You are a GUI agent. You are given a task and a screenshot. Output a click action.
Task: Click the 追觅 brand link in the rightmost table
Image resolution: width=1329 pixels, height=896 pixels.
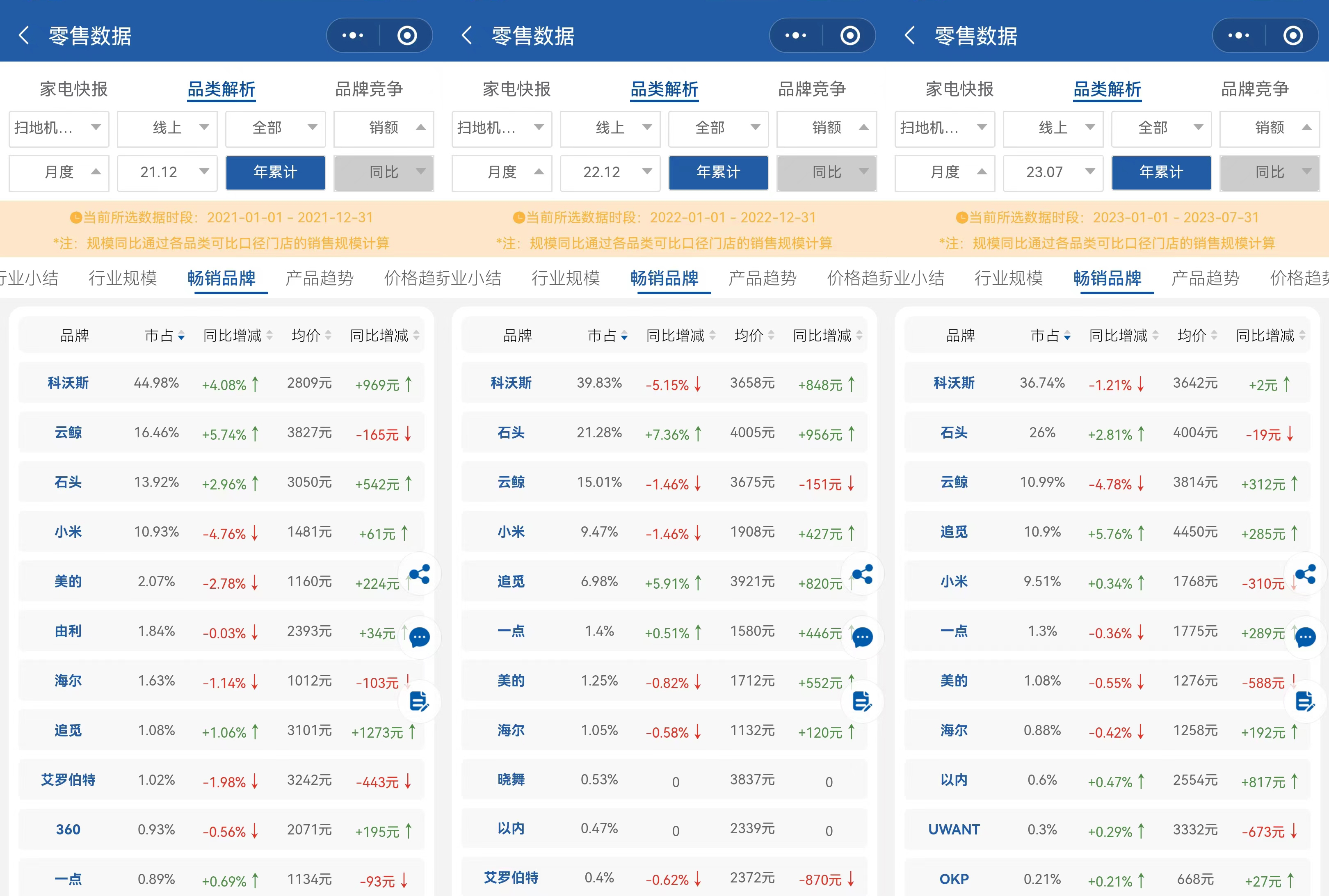click(x=954, y=532)
